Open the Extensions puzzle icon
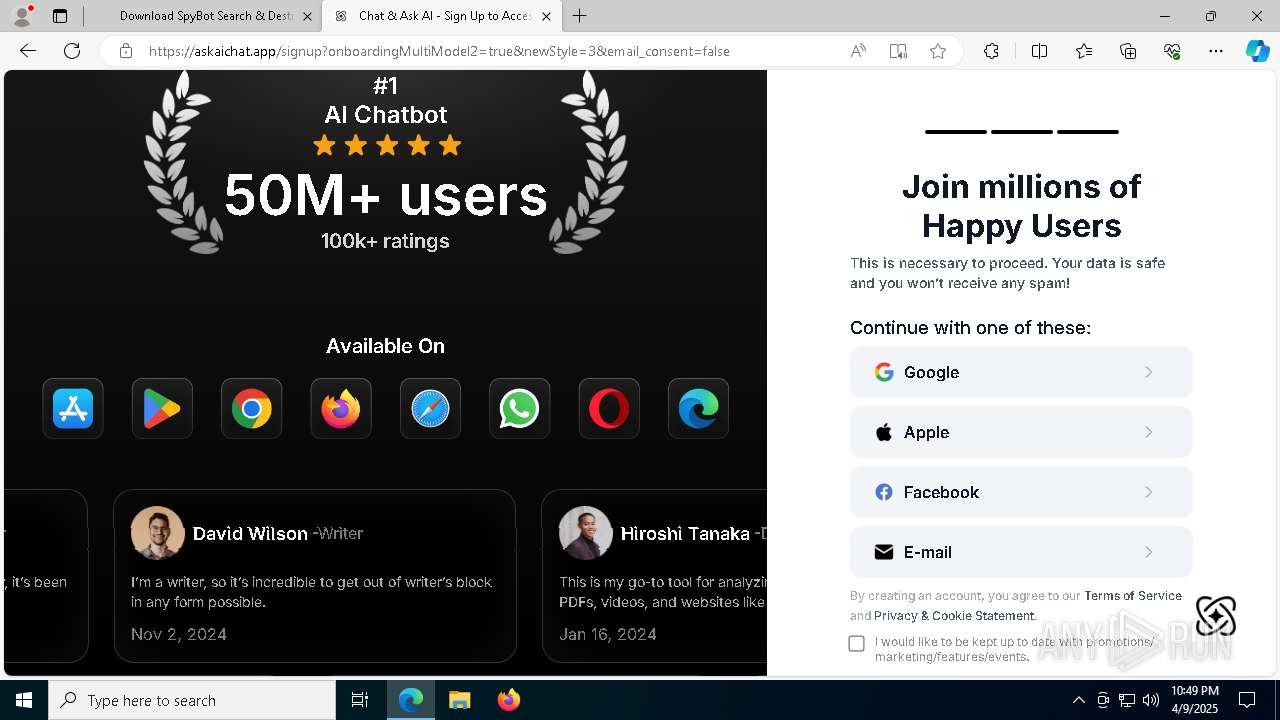 click(x=991, y=51)
